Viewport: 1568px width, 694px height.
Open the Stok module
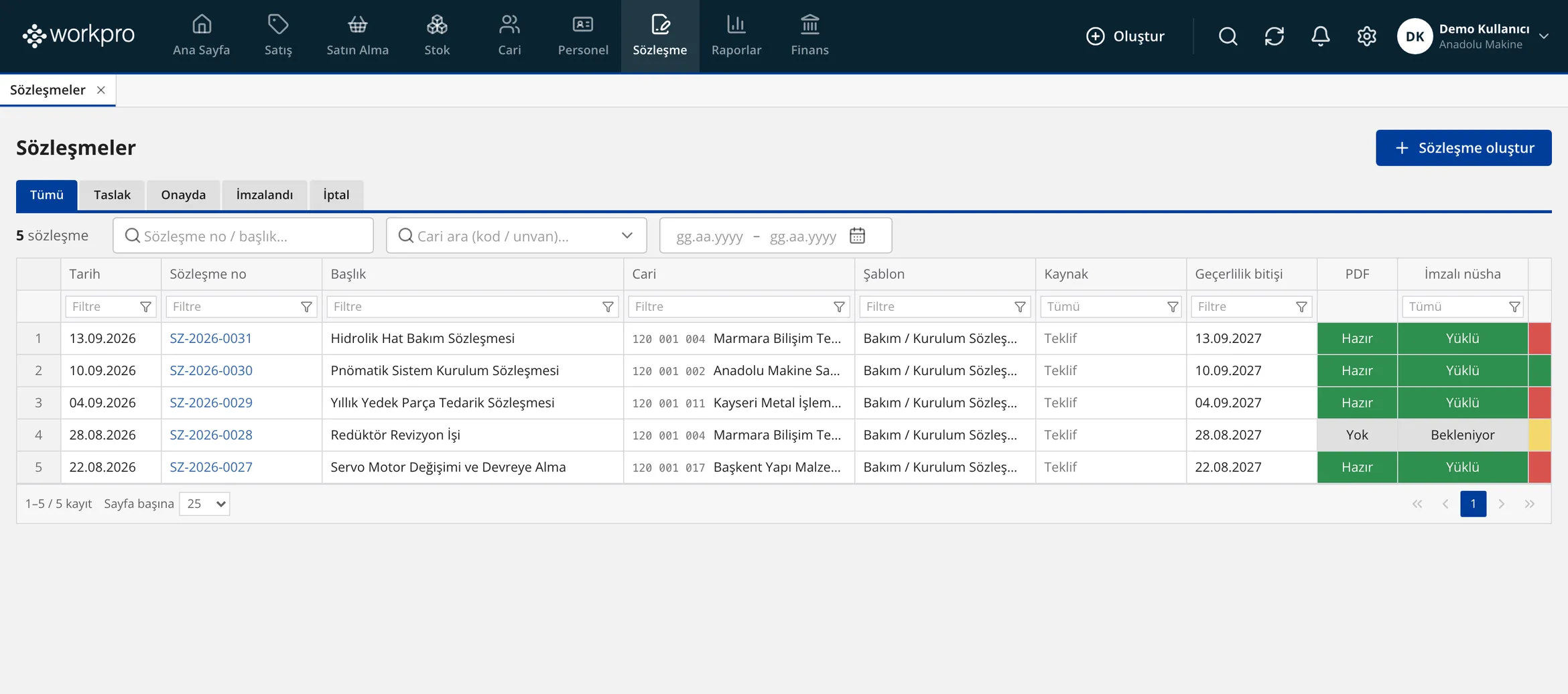coord(437,36)
